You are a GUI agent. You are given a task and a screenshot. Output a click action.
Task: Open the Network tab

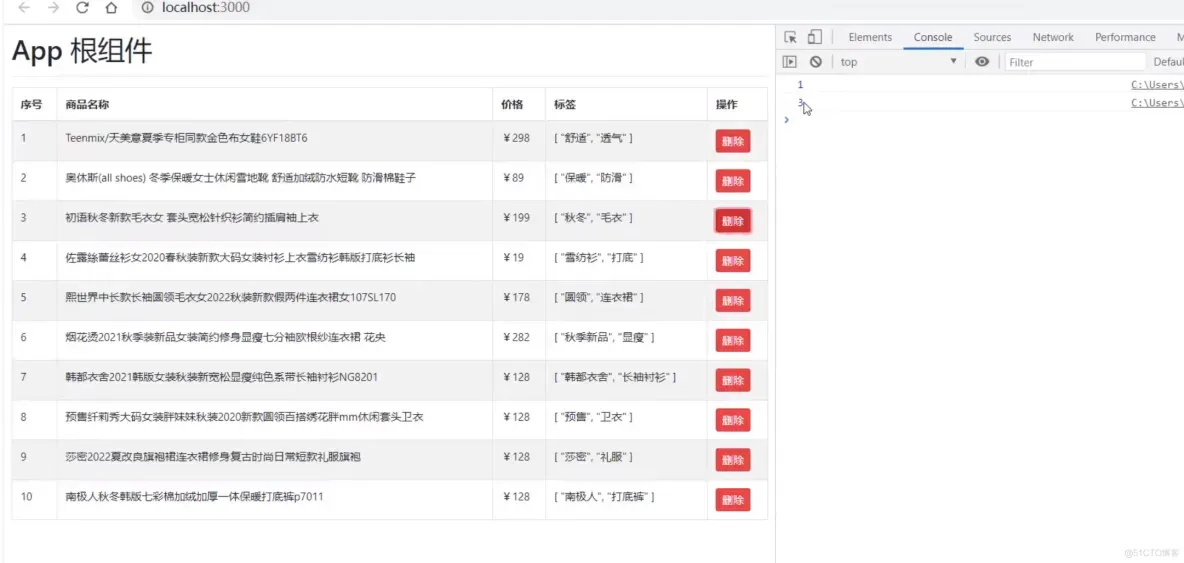pyautogui.click(x=1053, y=37)
